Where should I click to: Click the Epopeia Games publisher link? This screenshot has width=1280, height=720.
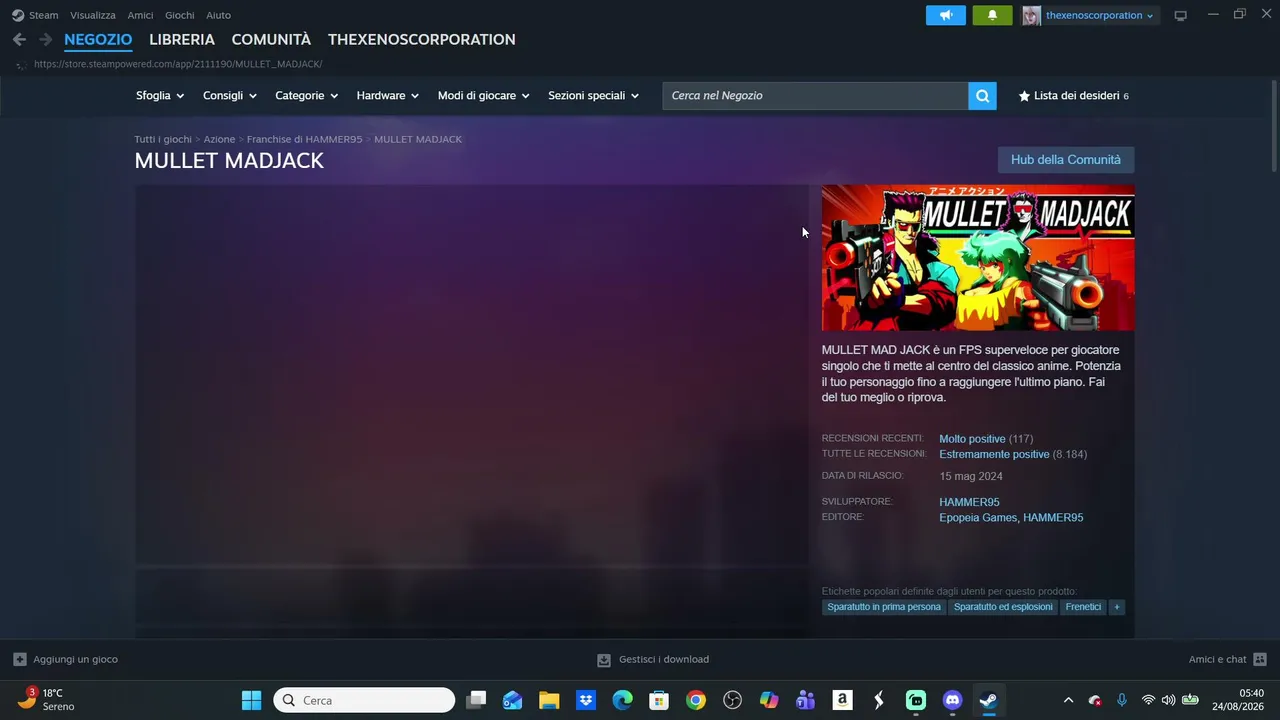coord(978,518)
